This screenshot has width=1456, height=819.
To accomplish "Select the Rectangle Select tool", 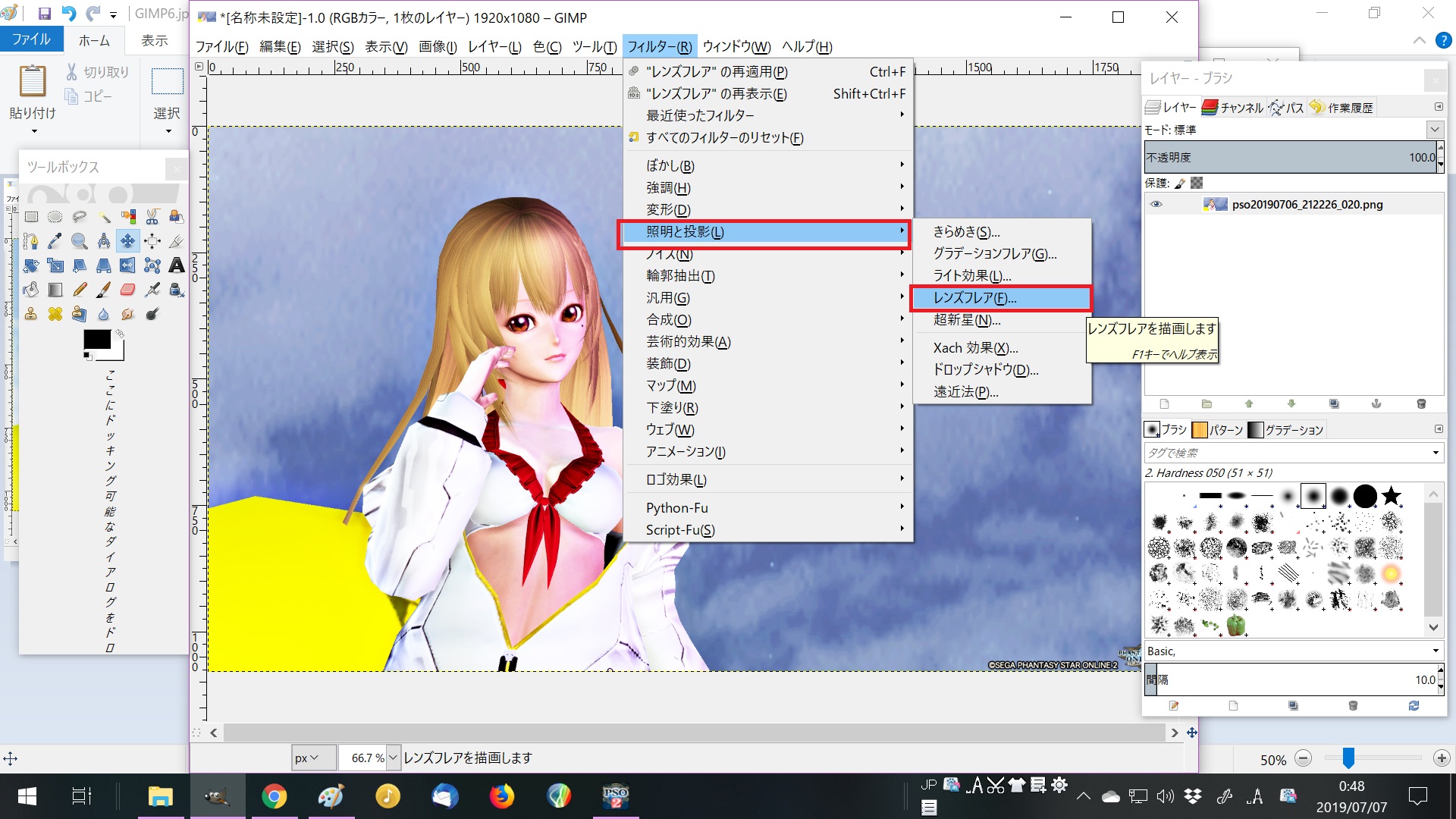I will (x=31, y=217).
